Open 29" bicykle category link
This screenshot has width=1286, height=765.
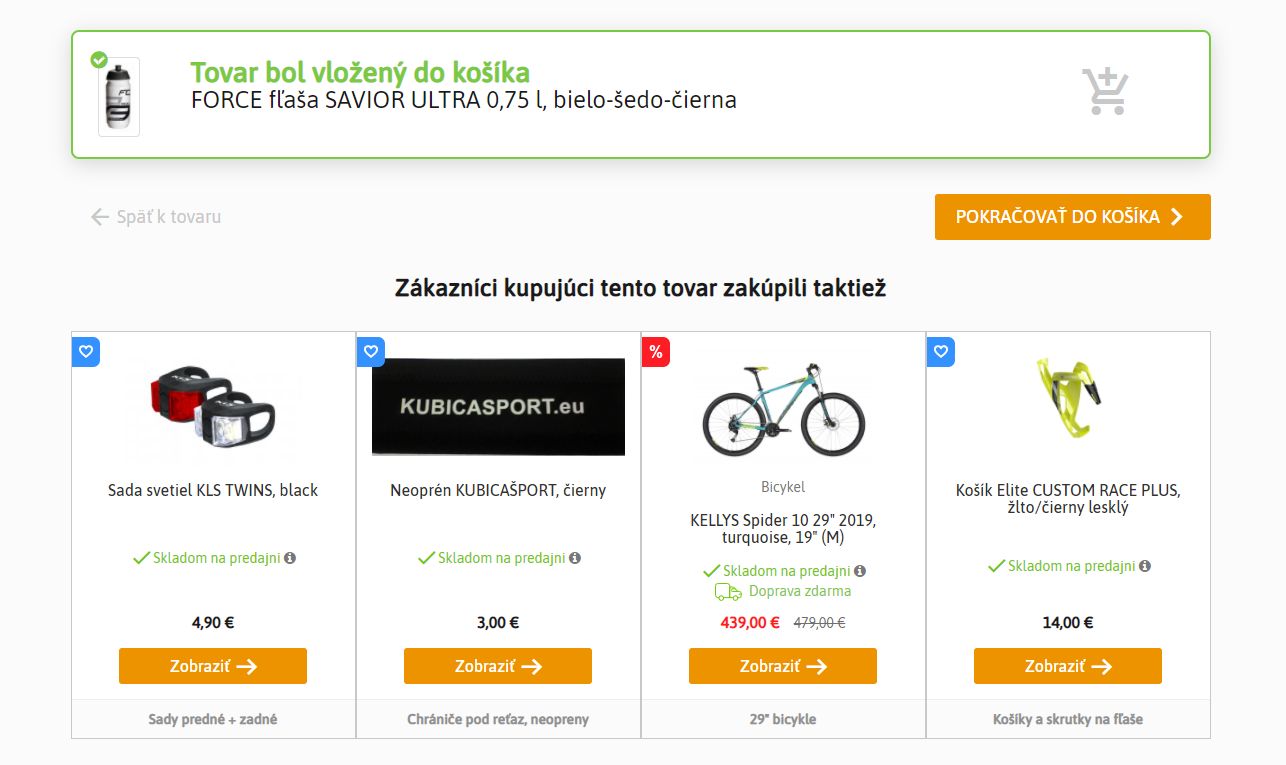click(783, 719)
